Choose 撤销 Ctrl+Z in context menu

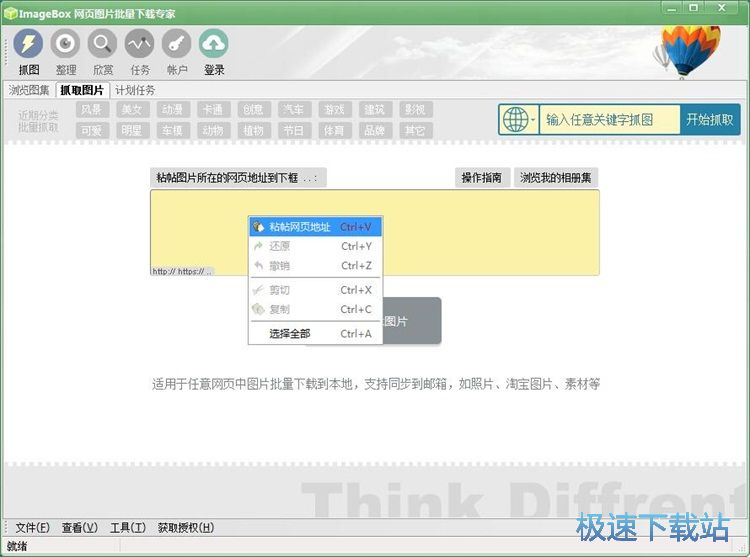pyautogui.click(x=315, y=266)
